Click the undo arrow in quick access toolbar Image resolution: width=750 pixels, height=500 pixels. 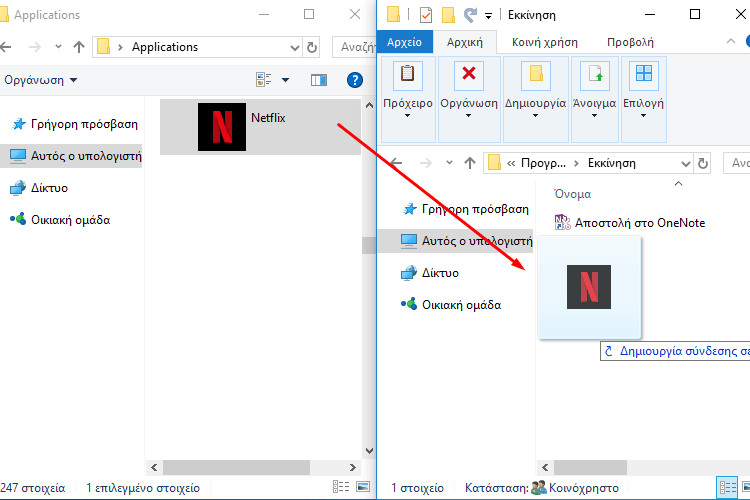pyautogui.click(x=470, y=15)
